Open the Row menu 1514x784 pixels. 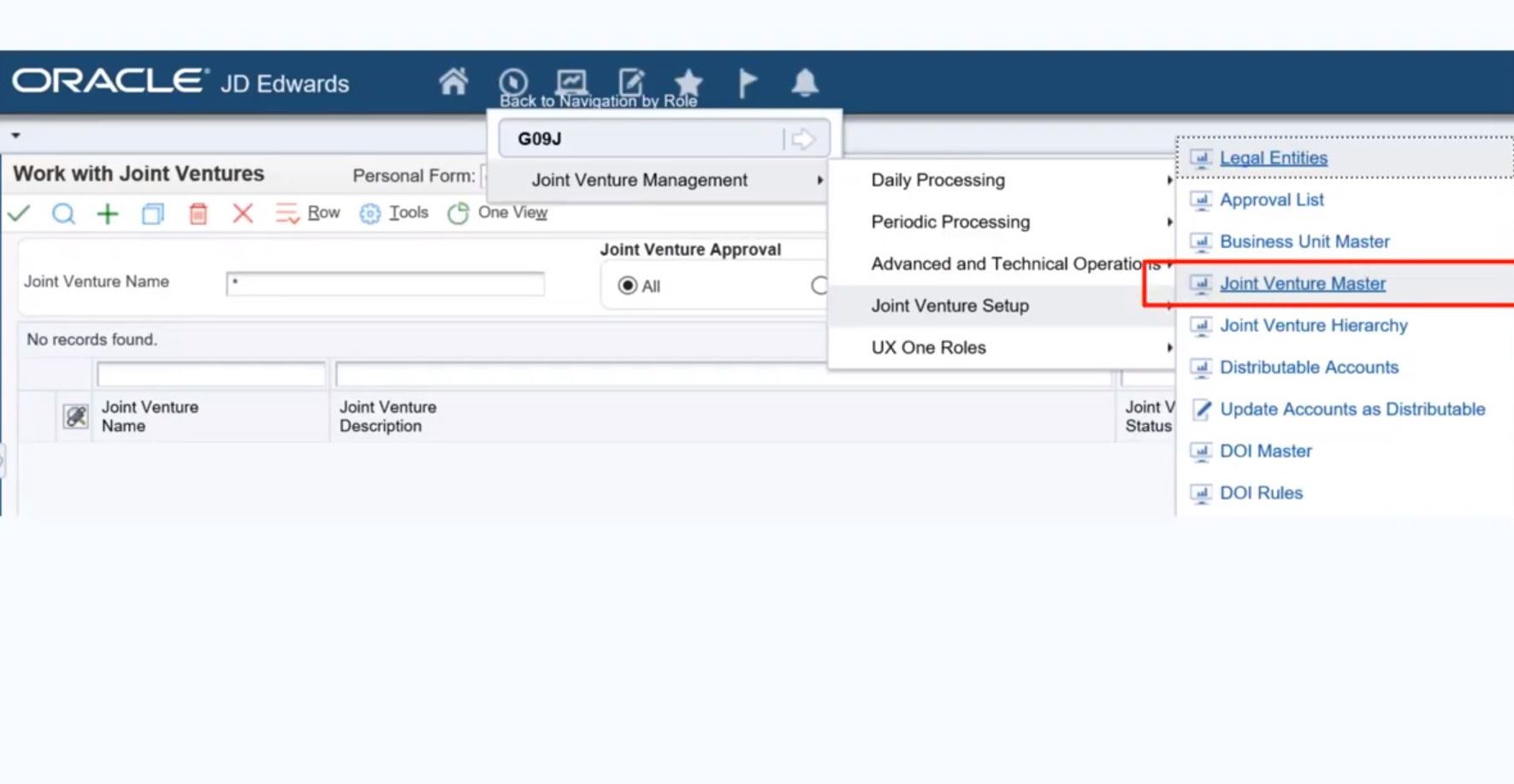(308, 213)
